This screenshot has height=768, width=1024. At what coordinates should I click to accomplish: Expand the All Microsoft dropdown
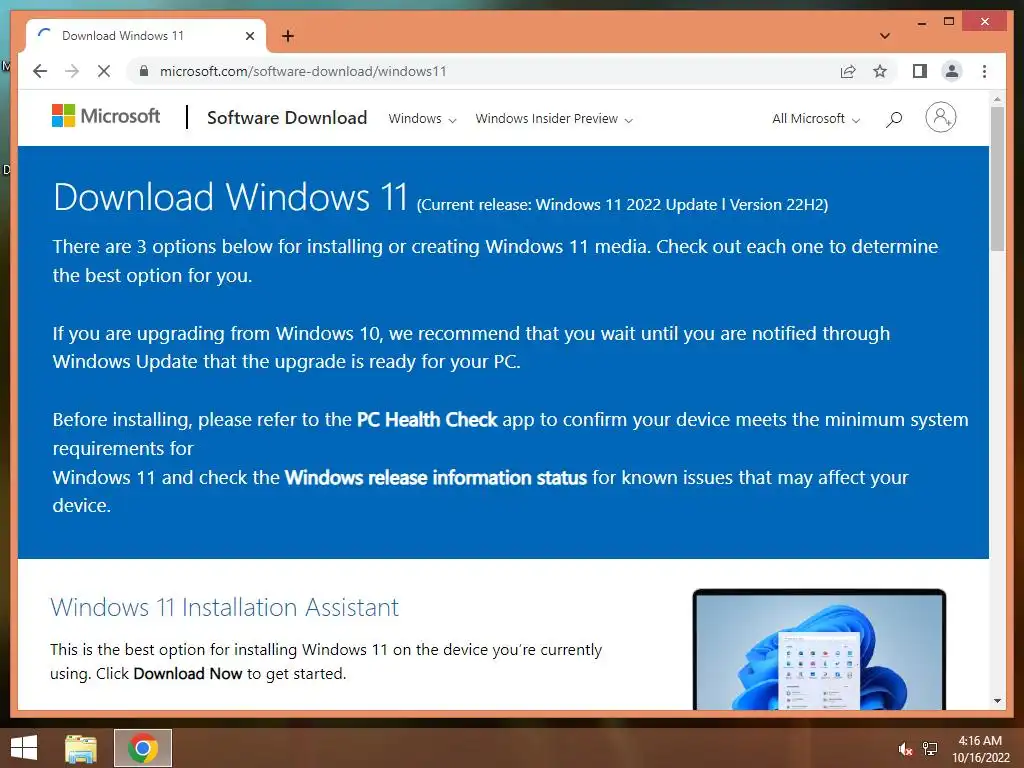(816, 119)
